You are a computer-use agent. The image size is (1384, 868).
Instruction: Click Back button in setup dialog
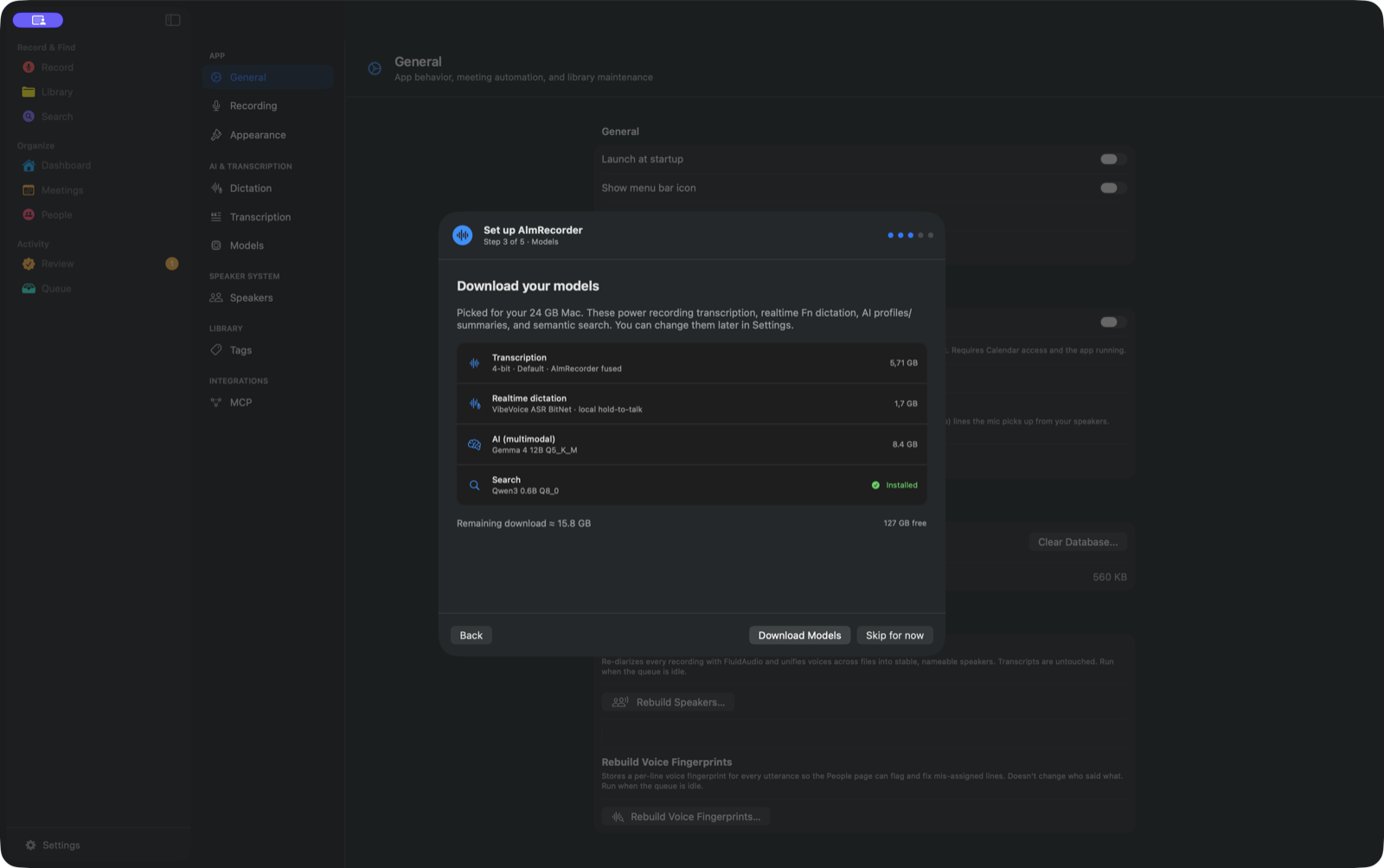click(x=471, y=635)
